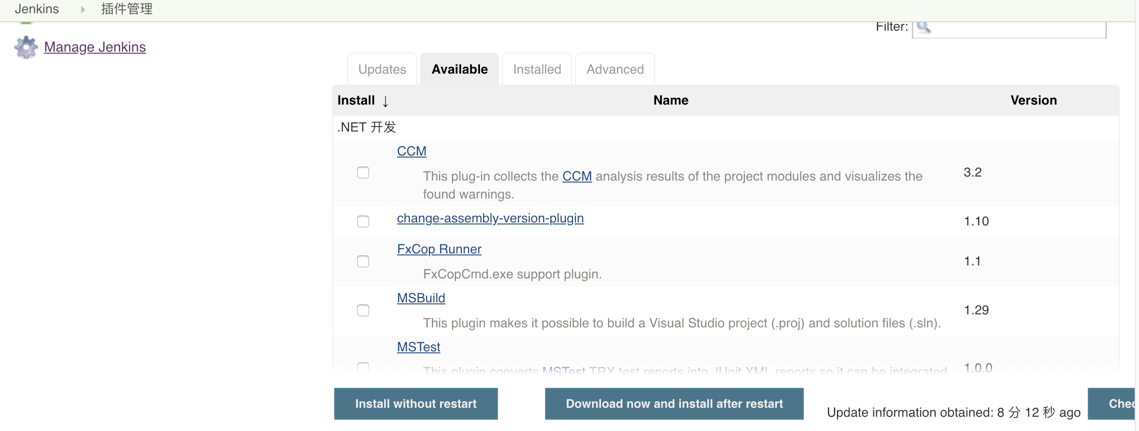Open the CCM plugin name link
Screen dimensions: 1139x431
click(411, 151)
